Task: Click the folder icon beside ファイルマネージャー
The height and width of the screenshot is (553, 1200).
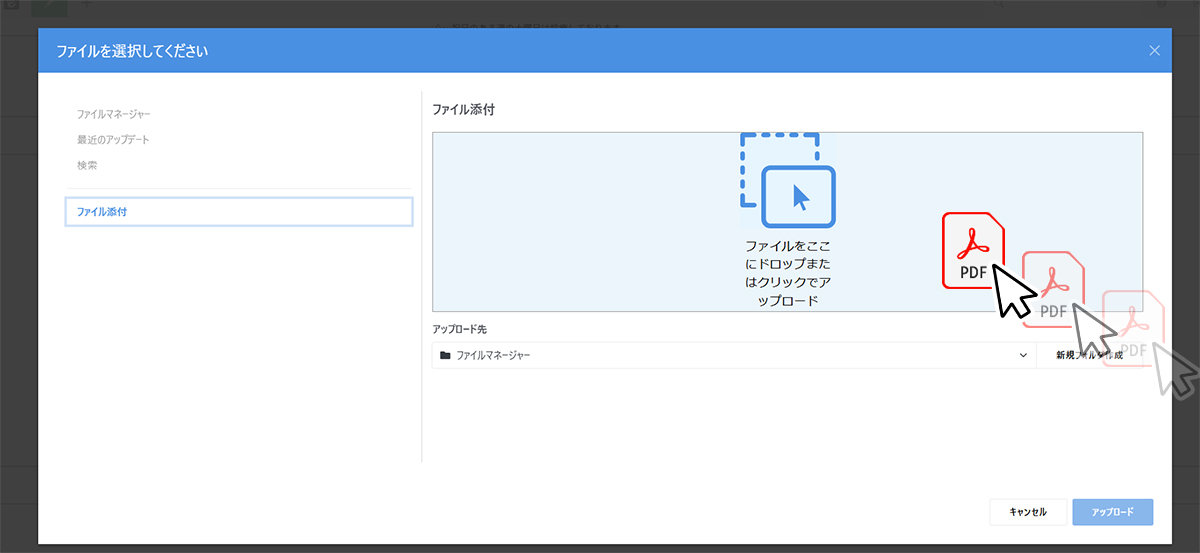Action: click(445, 355)
